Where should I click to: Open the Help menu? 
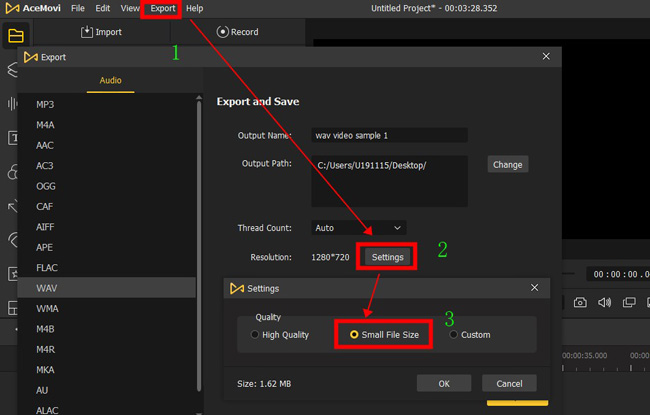pos(194,8)
